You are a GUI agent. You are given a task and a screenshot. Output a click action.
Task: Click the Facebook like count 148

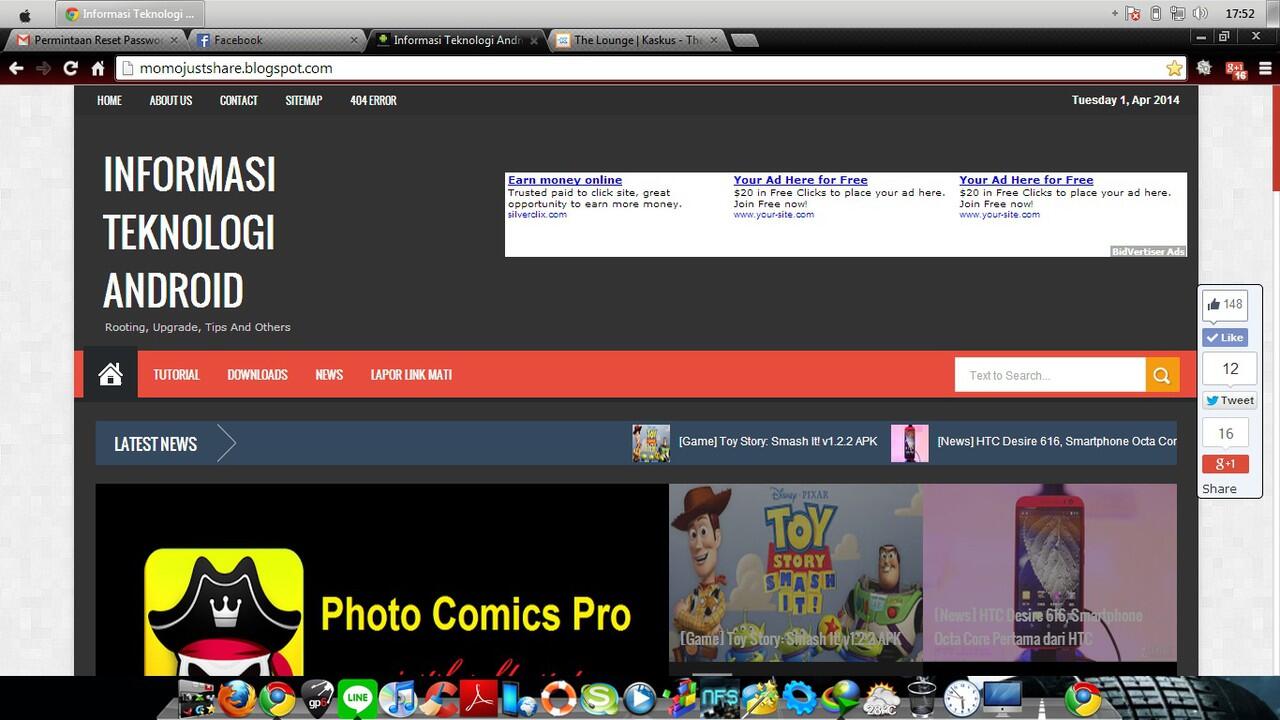coord(1225,304)
